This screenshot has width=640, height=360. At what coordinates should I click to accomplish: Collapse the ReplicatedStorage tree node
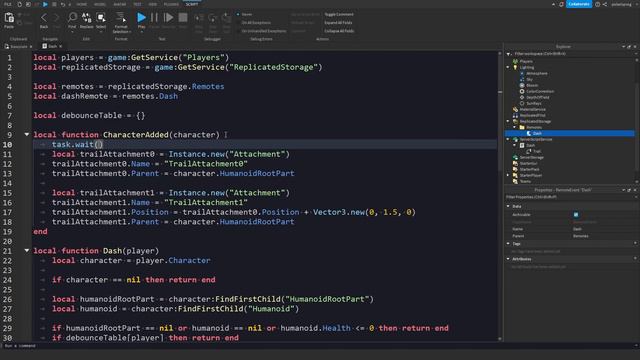coord(508,121)
